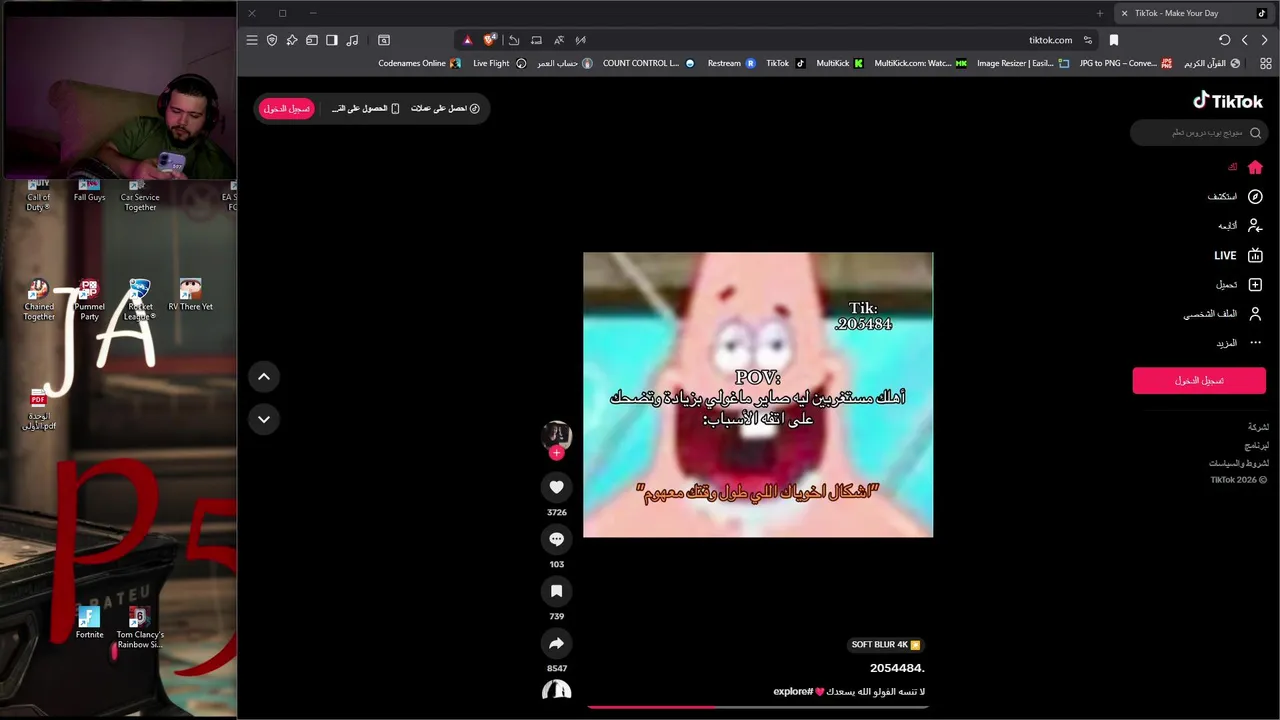The height and width of the screenshot is (720, 1280).
Task: Open Upload (تحميل) in the TikTok sidebar
Action: (1239, 285)
